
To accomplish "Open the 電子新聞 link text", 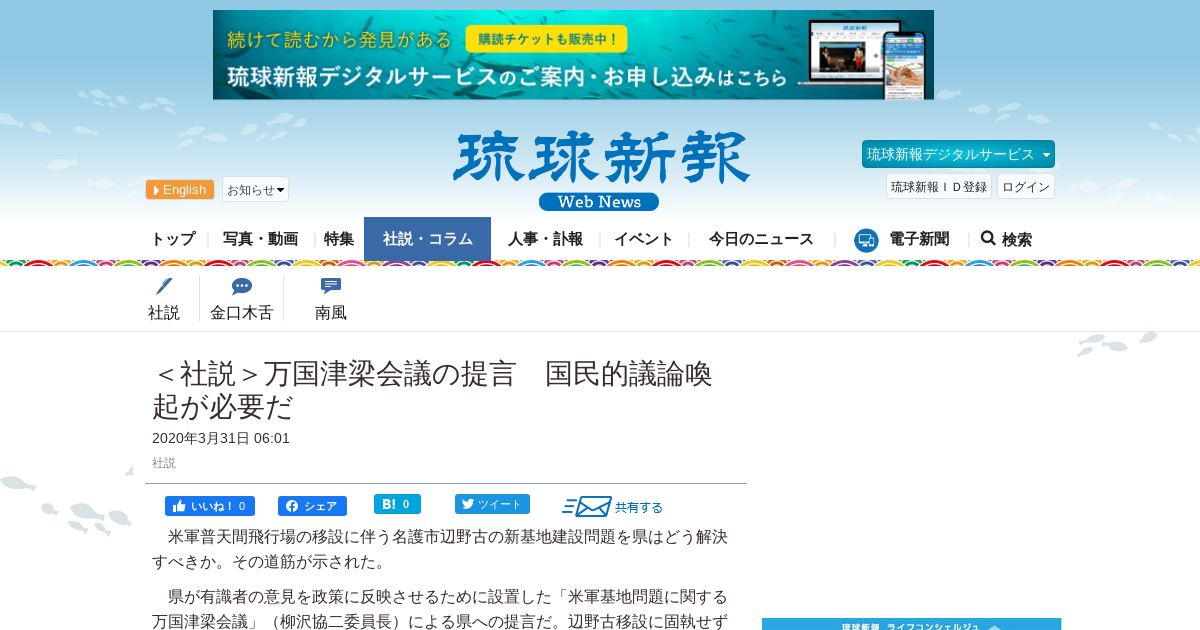I will [x=919, y=239].
